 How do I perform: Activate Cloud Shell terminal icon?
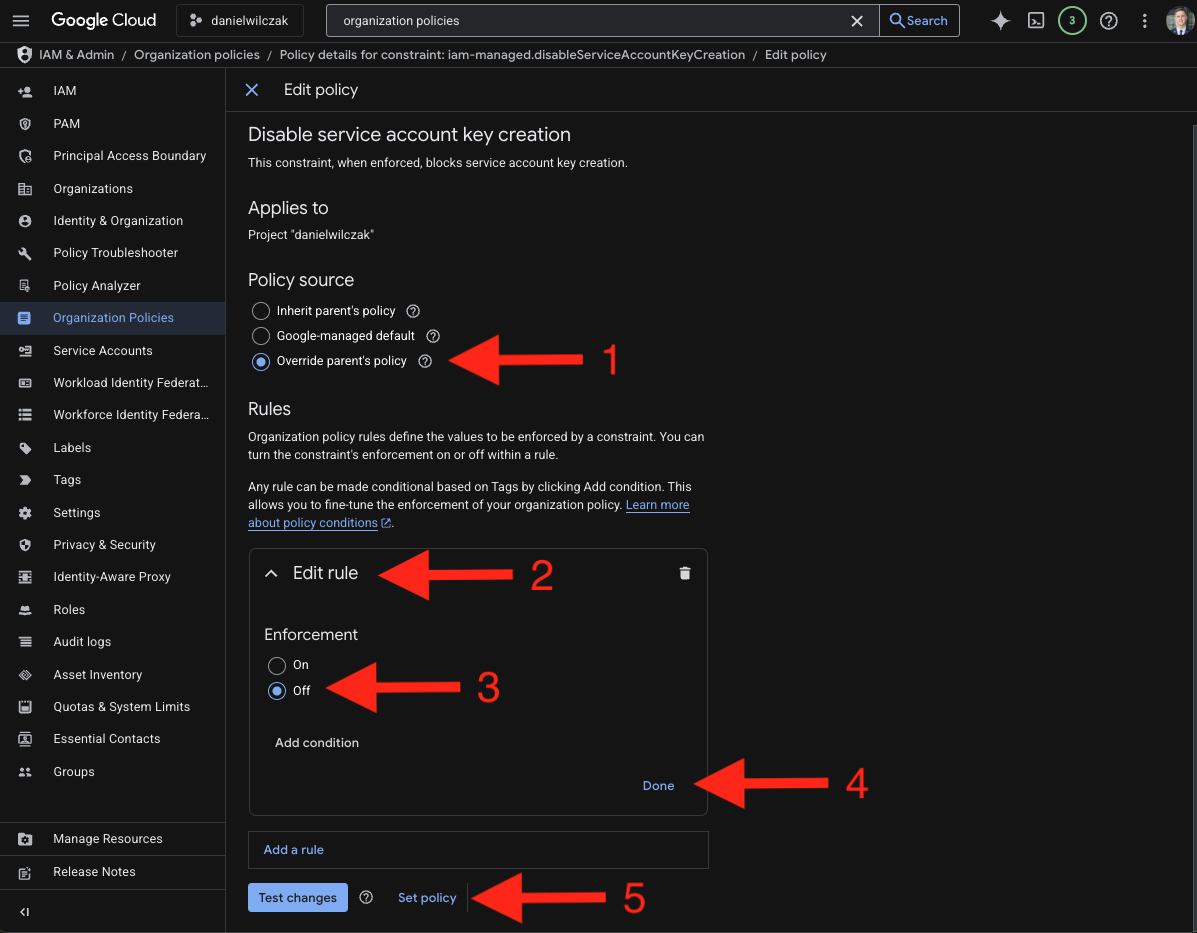coord(1037,21)
